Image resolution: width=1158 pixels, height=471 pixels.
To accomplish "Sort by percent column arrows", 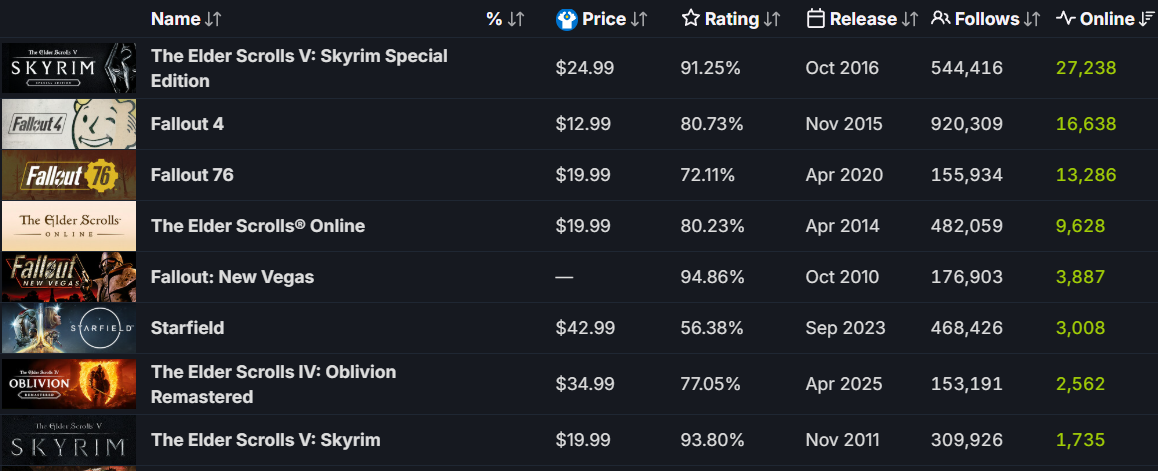I will tap(516, 19).
